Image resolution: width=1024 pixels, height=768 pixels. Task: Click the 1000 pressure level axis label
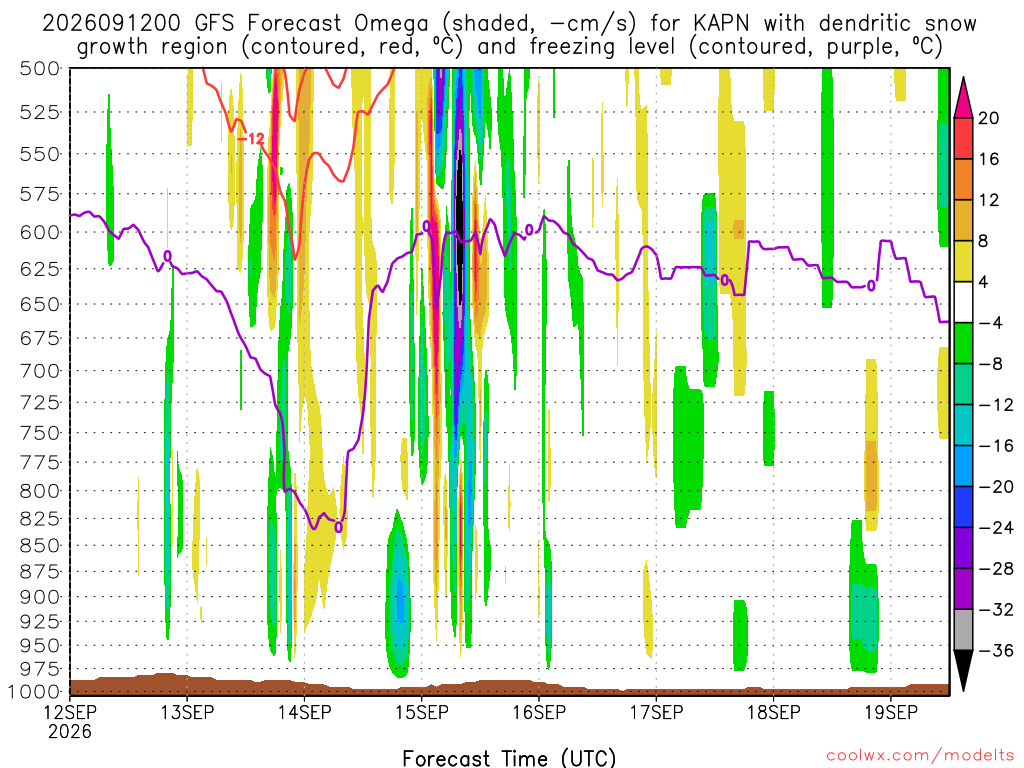tap(35, 692)
